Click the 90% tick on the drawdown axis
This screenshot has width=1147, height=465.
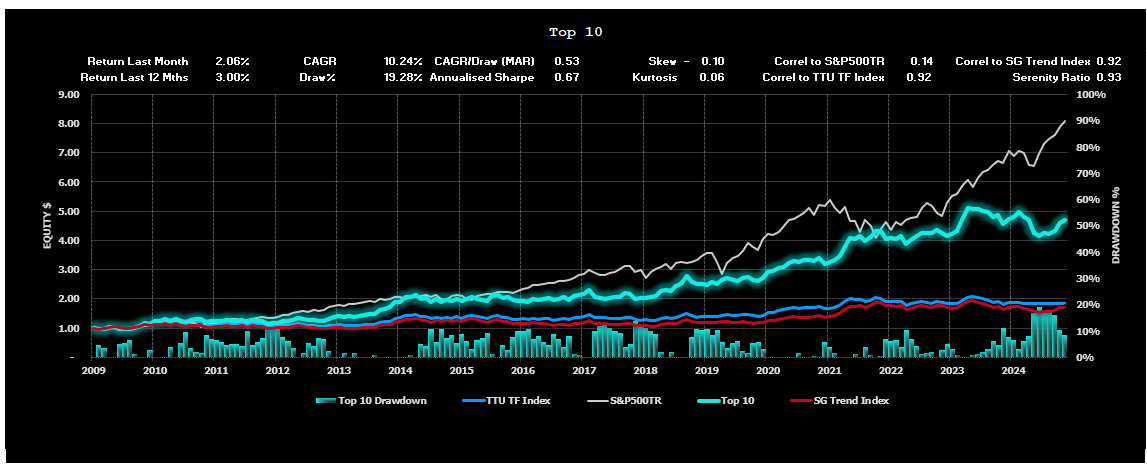pos(1089,121)
